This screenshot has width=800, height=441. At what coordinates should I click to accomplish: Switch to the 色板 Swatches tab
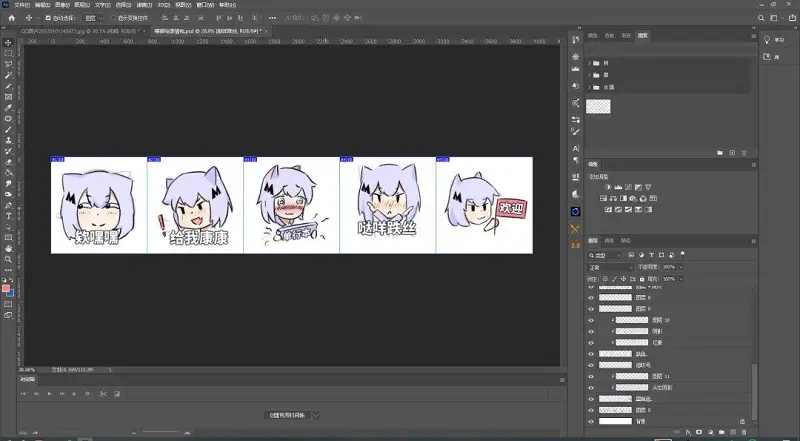coord(609,36)
